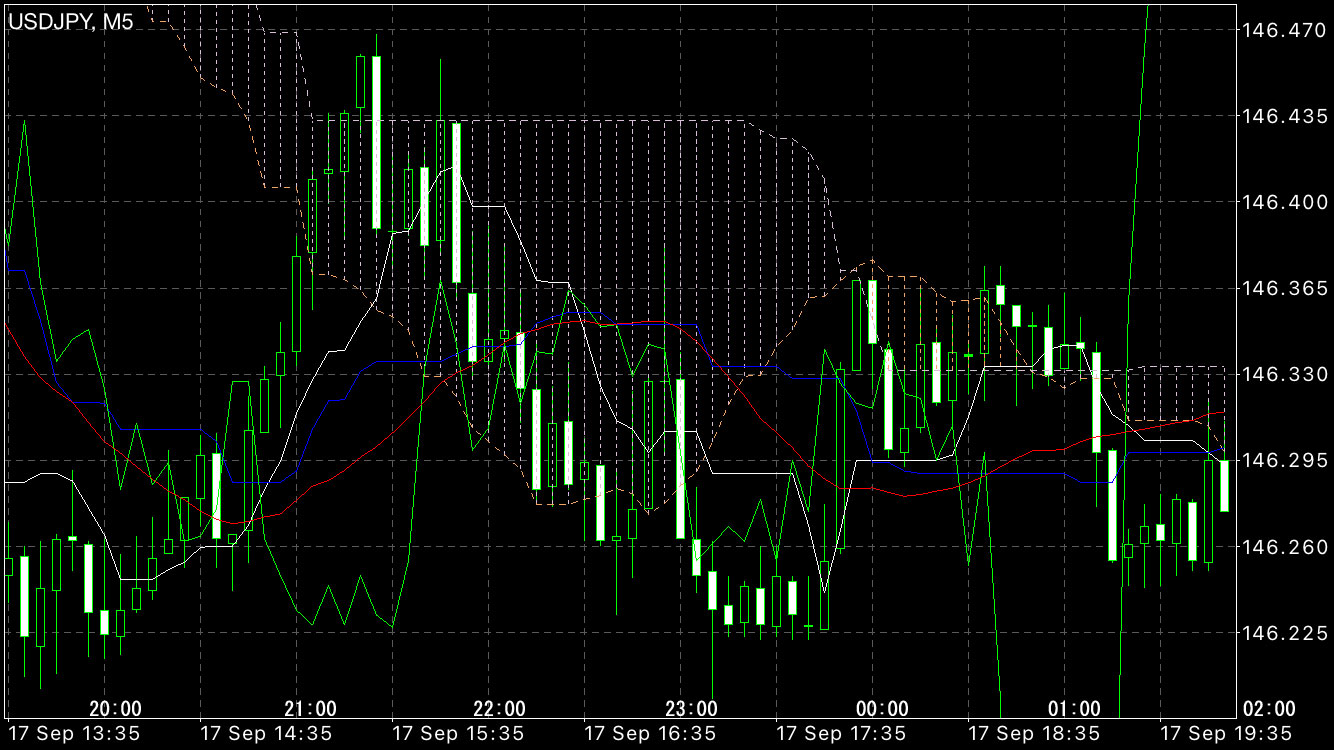Click the 22:00 time marker
This screenshot has width=1334, height=750.
500,709
